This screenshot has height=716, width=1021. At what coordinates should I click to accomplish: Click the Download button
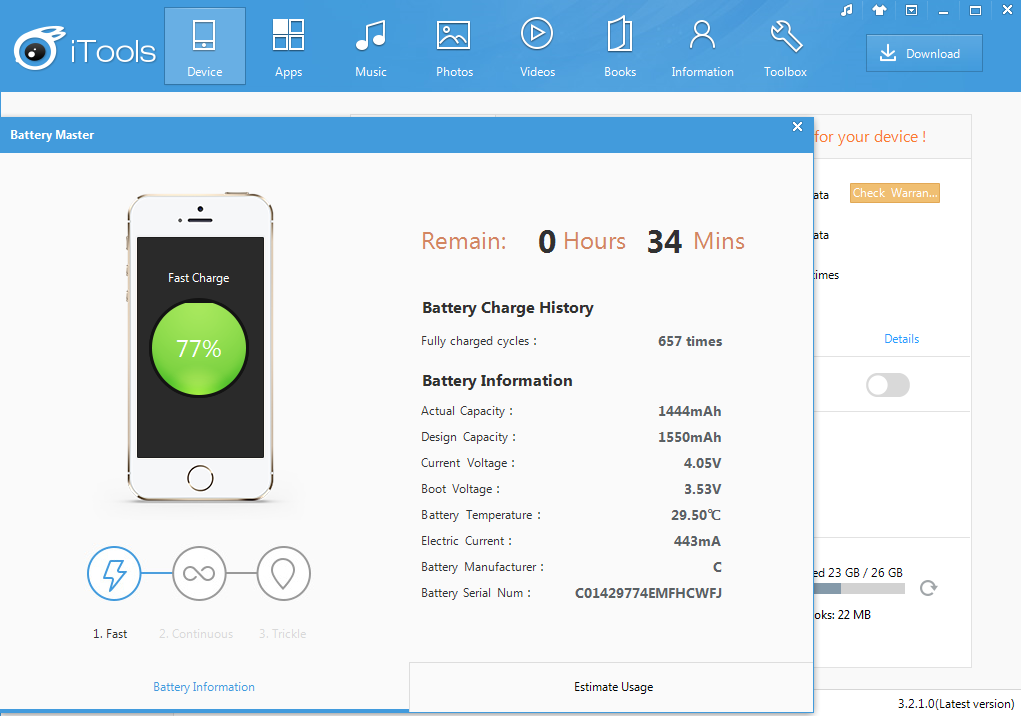pos(924,53)
